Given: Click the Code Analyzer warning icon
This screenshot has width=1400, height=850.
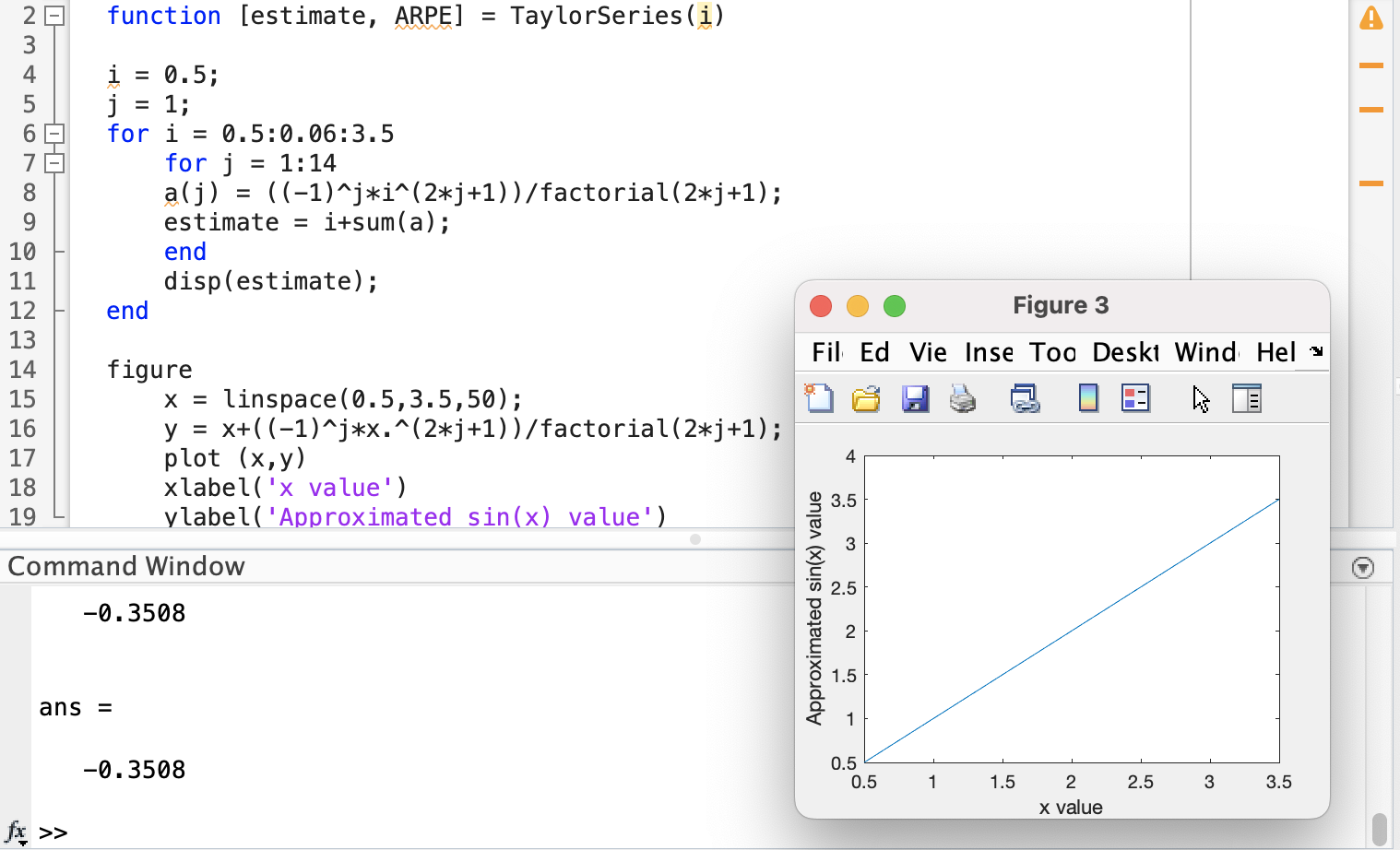Looking at the screenshot, I should point(1373,16).
